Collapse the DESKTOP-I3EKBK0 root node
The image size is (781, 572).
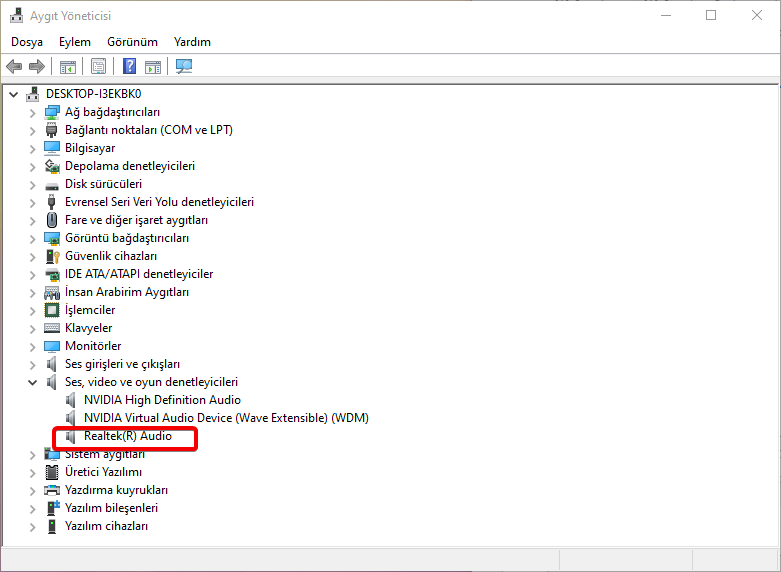[x=13, y=94]
